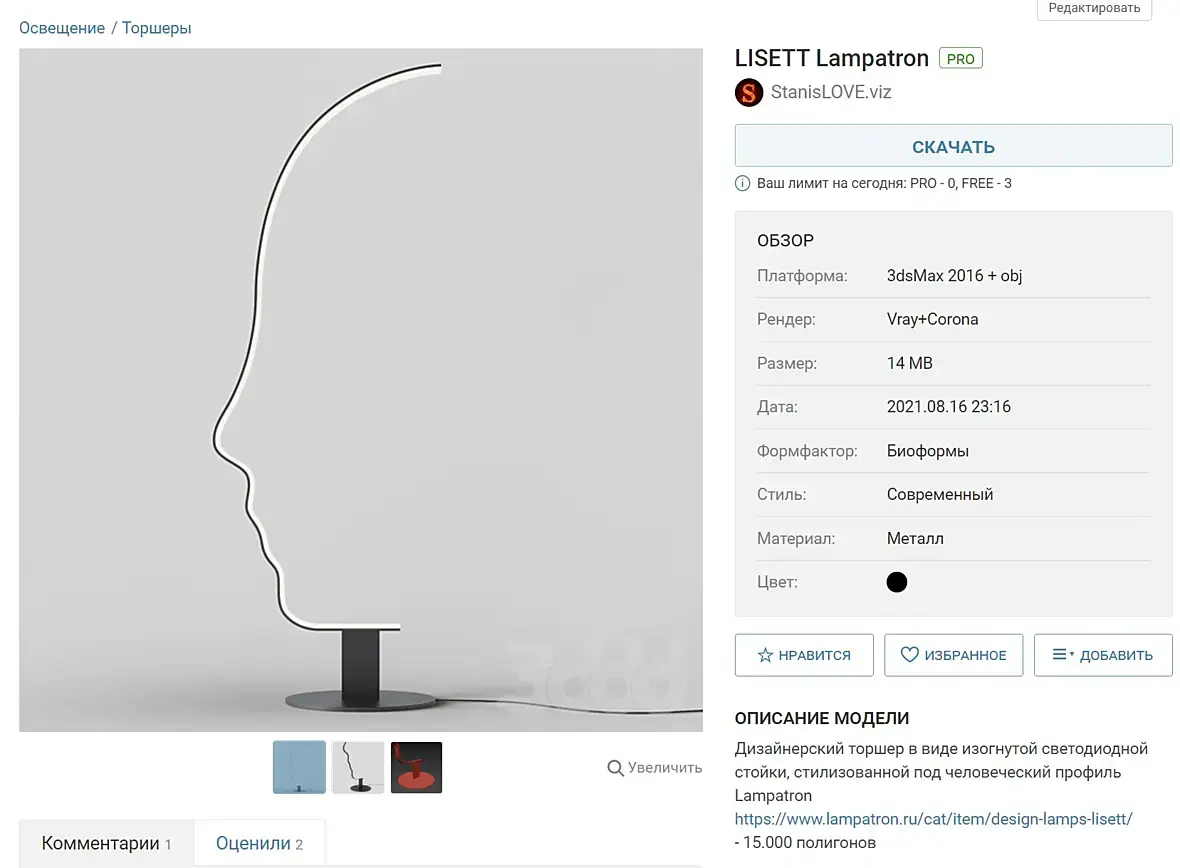Open the Добавить list dropdown

pos(1102,655)
